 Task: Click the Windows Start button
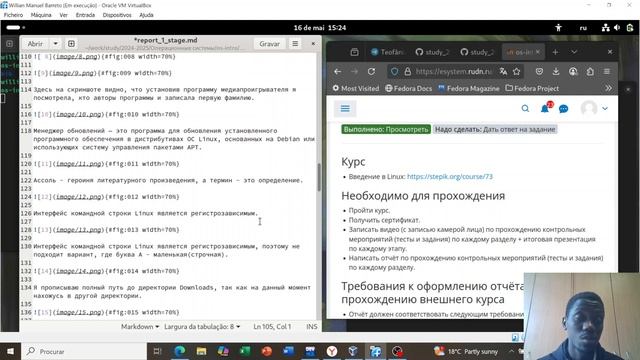pos(10,351)
